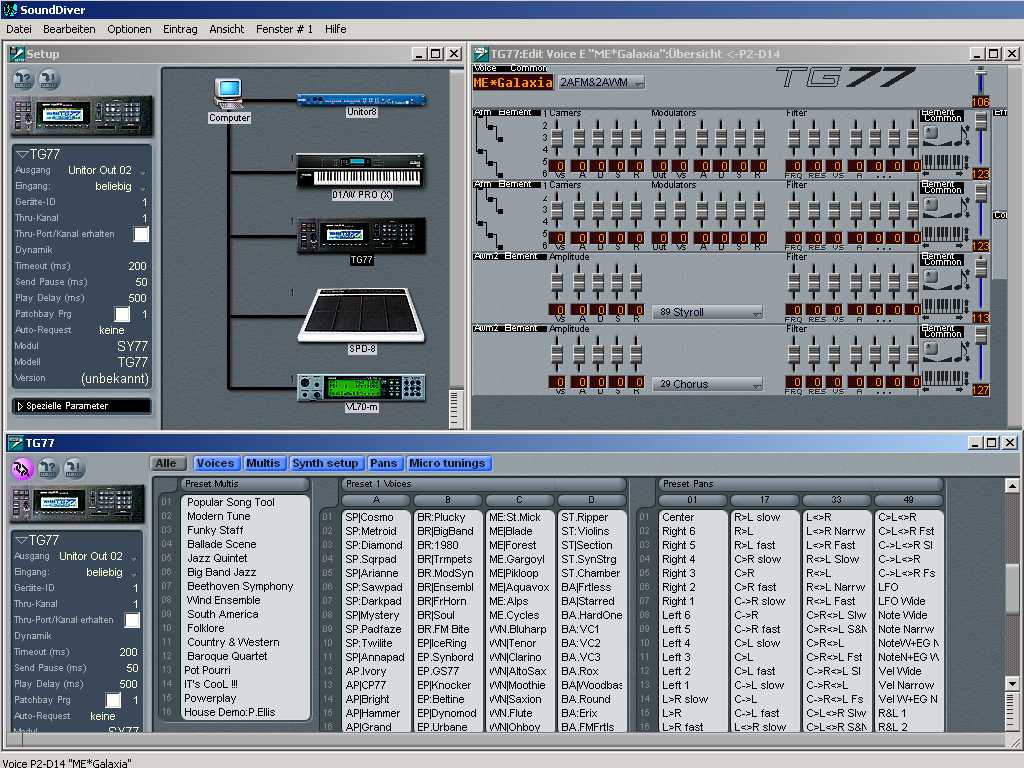Click the transmit (!) button in TG77 window
Viewport: 1024px width, 768px height.
(74, 468)
